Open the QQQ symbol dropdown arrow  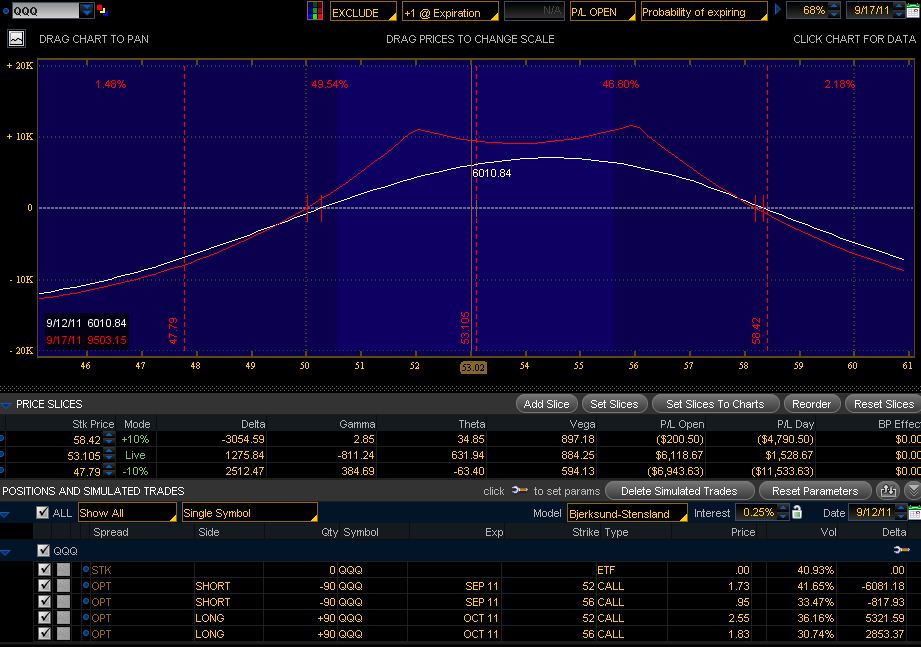click(86, 10)
